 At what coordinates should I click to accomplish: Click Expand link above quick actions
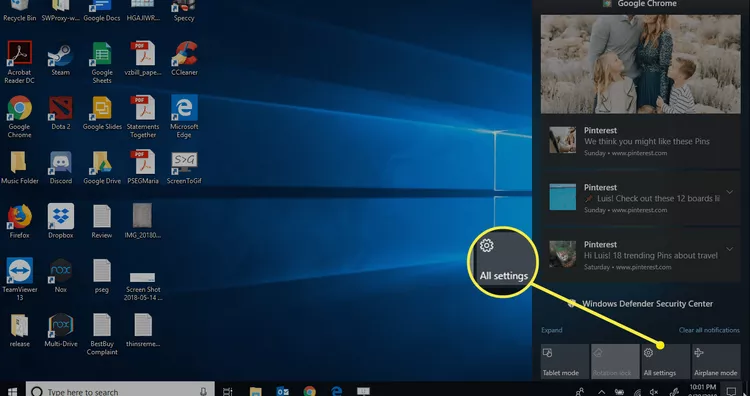551,330
